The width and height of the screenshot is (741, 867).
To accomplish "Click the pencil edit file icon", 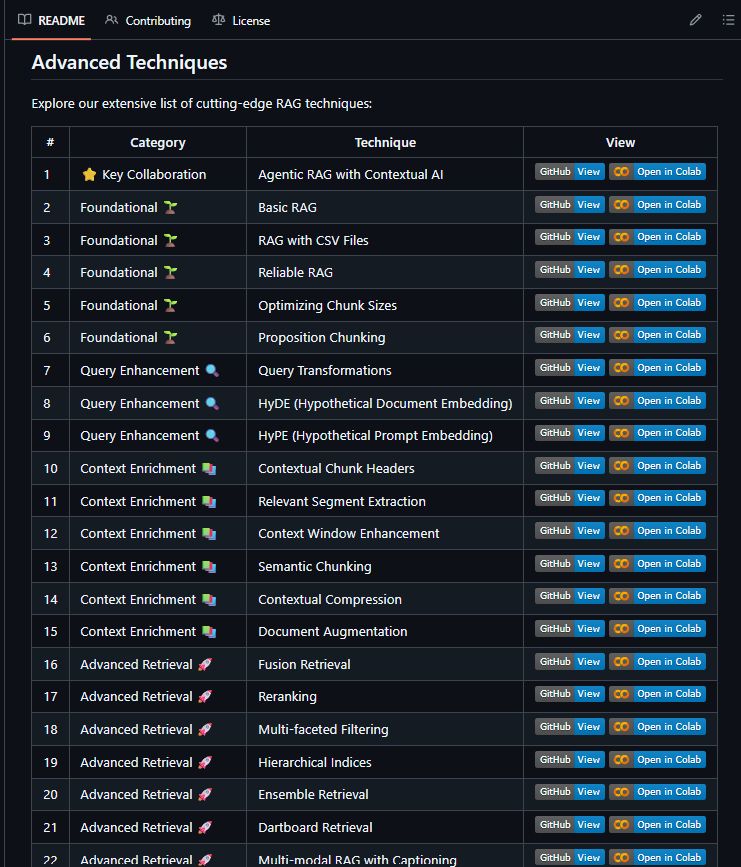I will [x=695, y=20].
